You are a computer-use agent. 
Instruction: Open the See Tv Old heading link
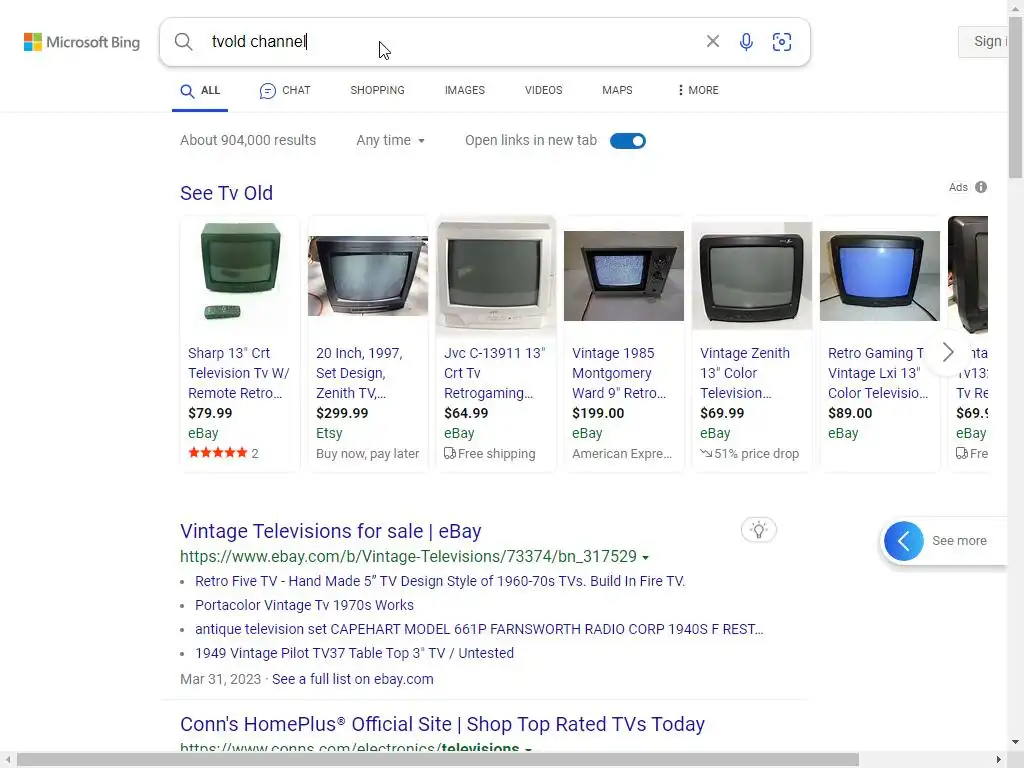227,193
